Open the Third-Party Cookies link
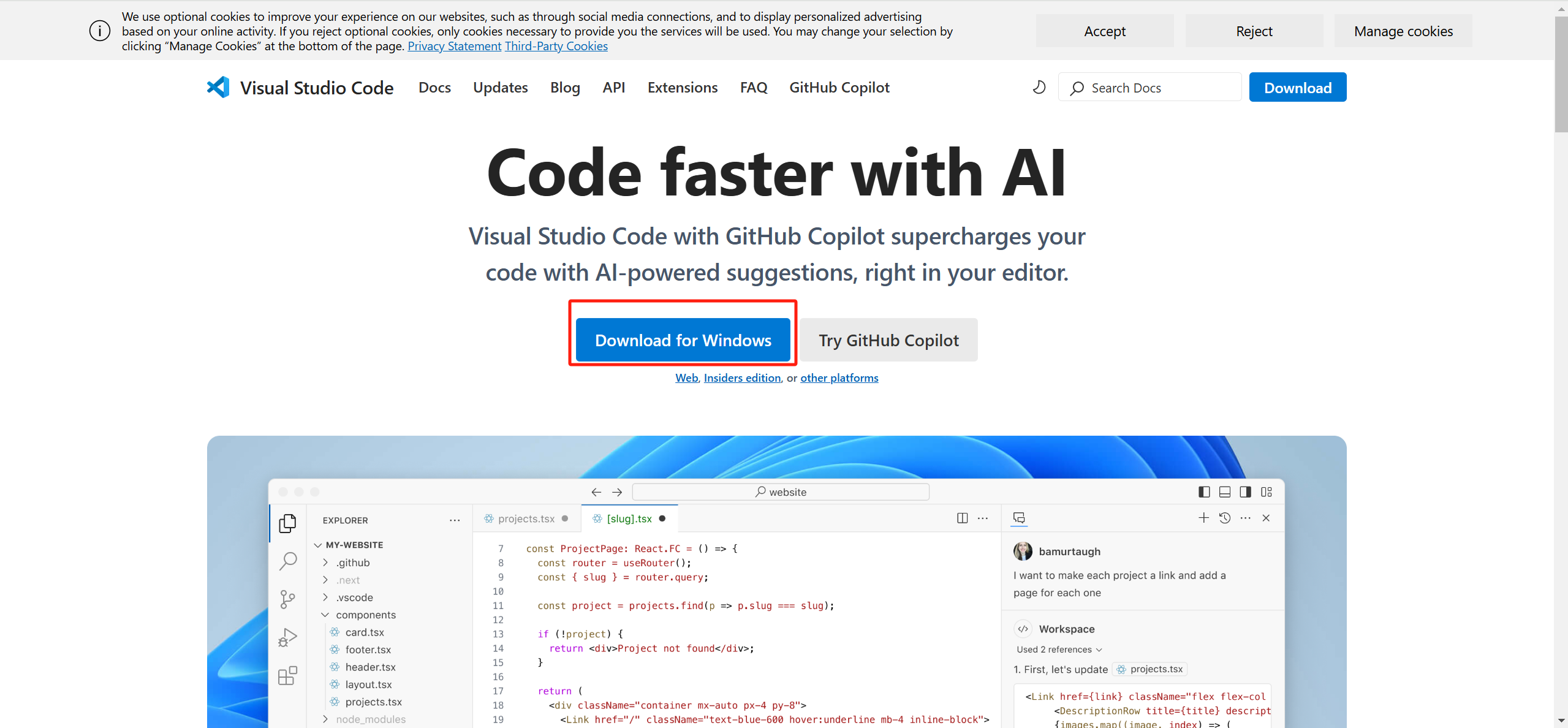Screen dimensions: 1568x728 click(x=556, y=46)
